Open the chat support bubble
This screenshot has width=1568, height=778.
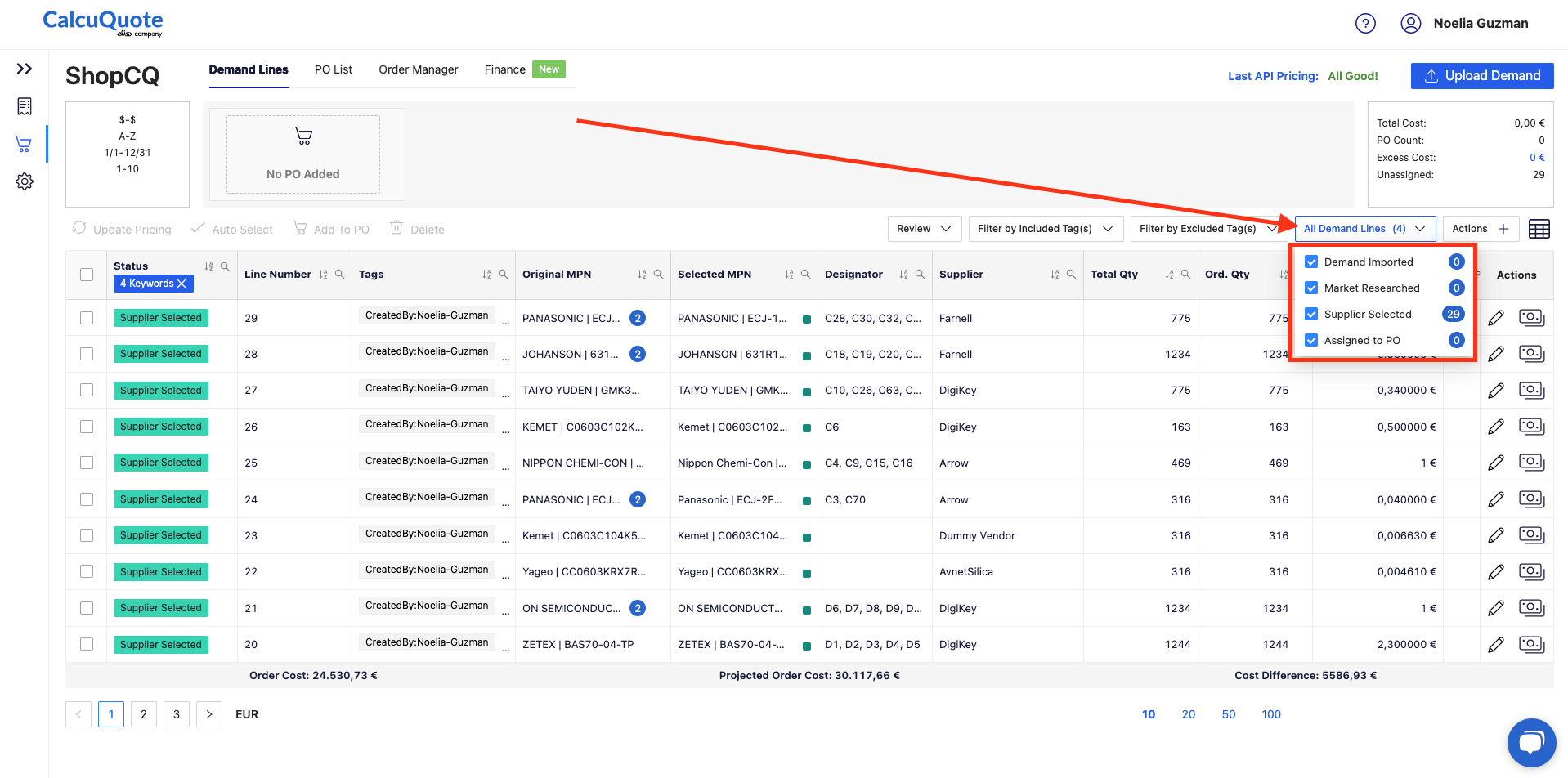[1531, 743]
